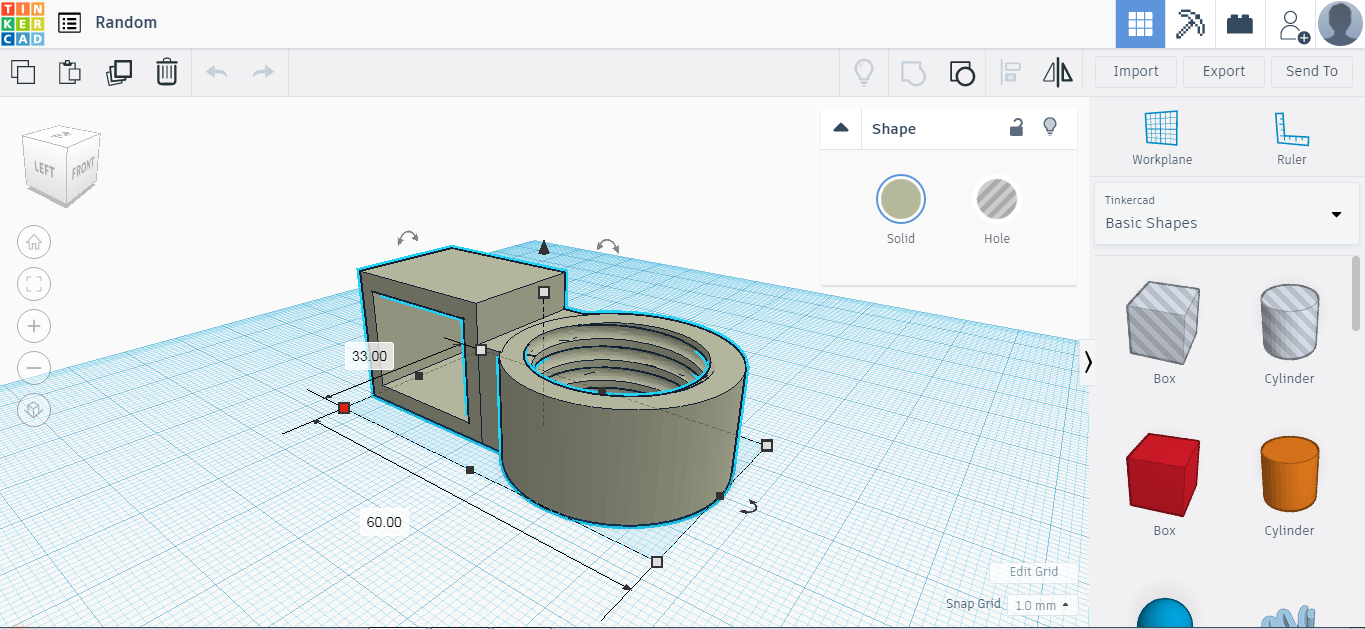Screen dimensions: 1365x629
Task: Click the Export button
Action: tap(1223, 71)
